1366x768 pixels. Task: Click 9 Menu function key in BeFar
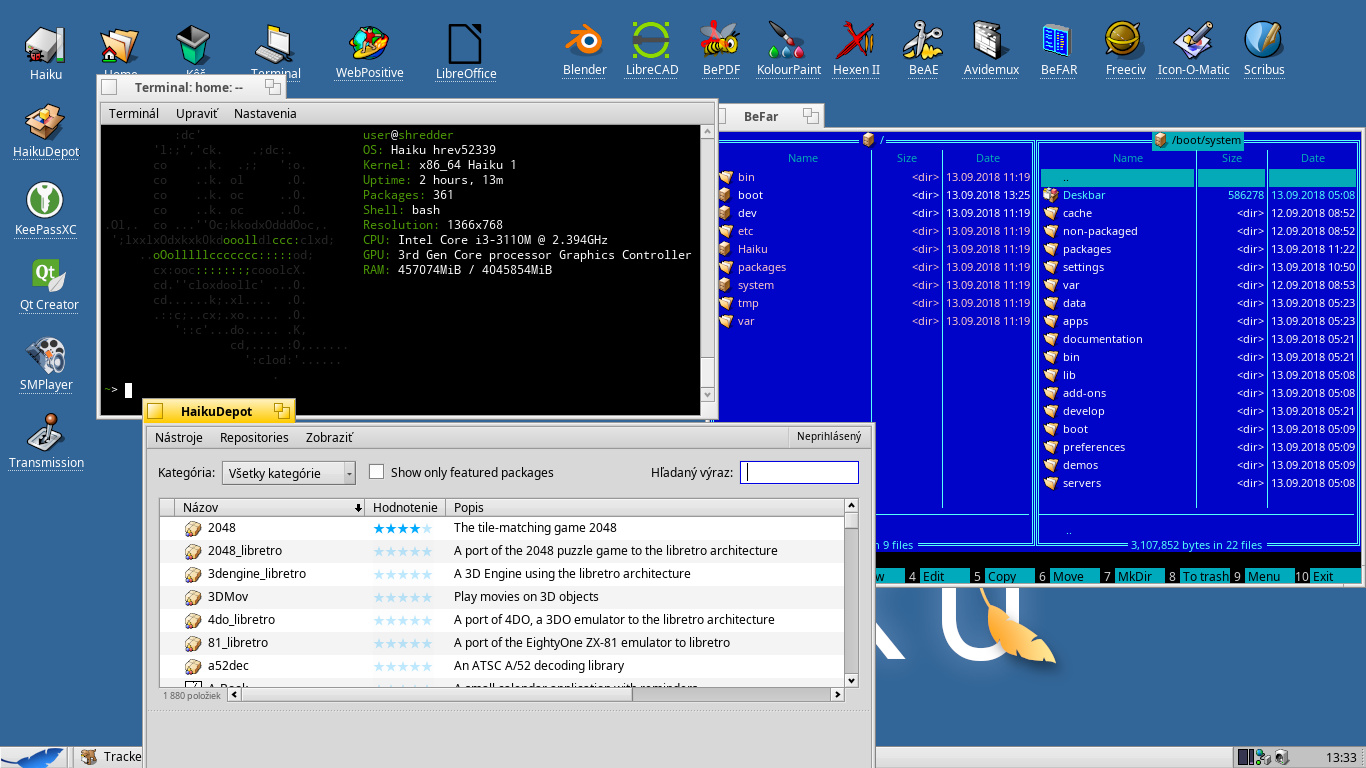coord(1262,576)
